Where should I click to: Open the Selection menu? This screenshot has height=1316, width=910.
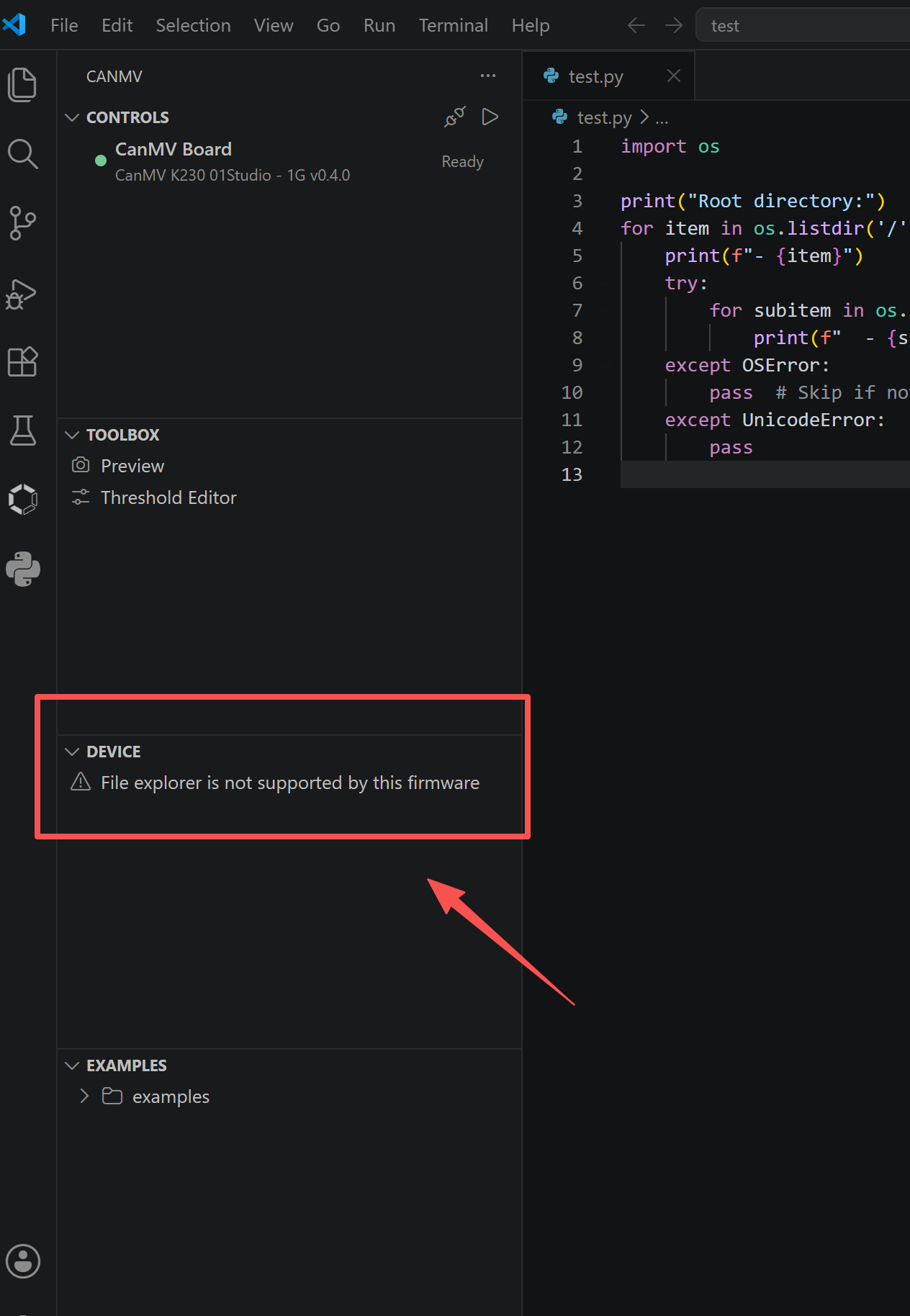(x=193, y=25)
